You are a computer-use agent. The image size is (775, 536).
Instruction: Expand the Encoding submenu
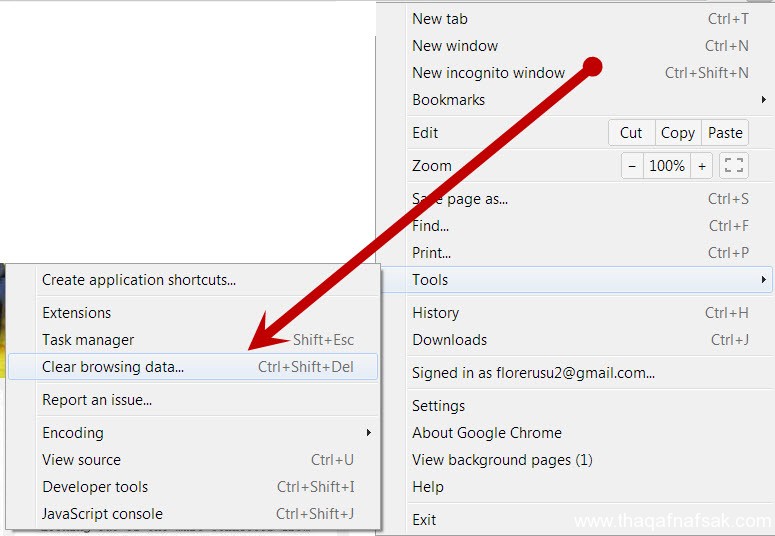[193, 433]
